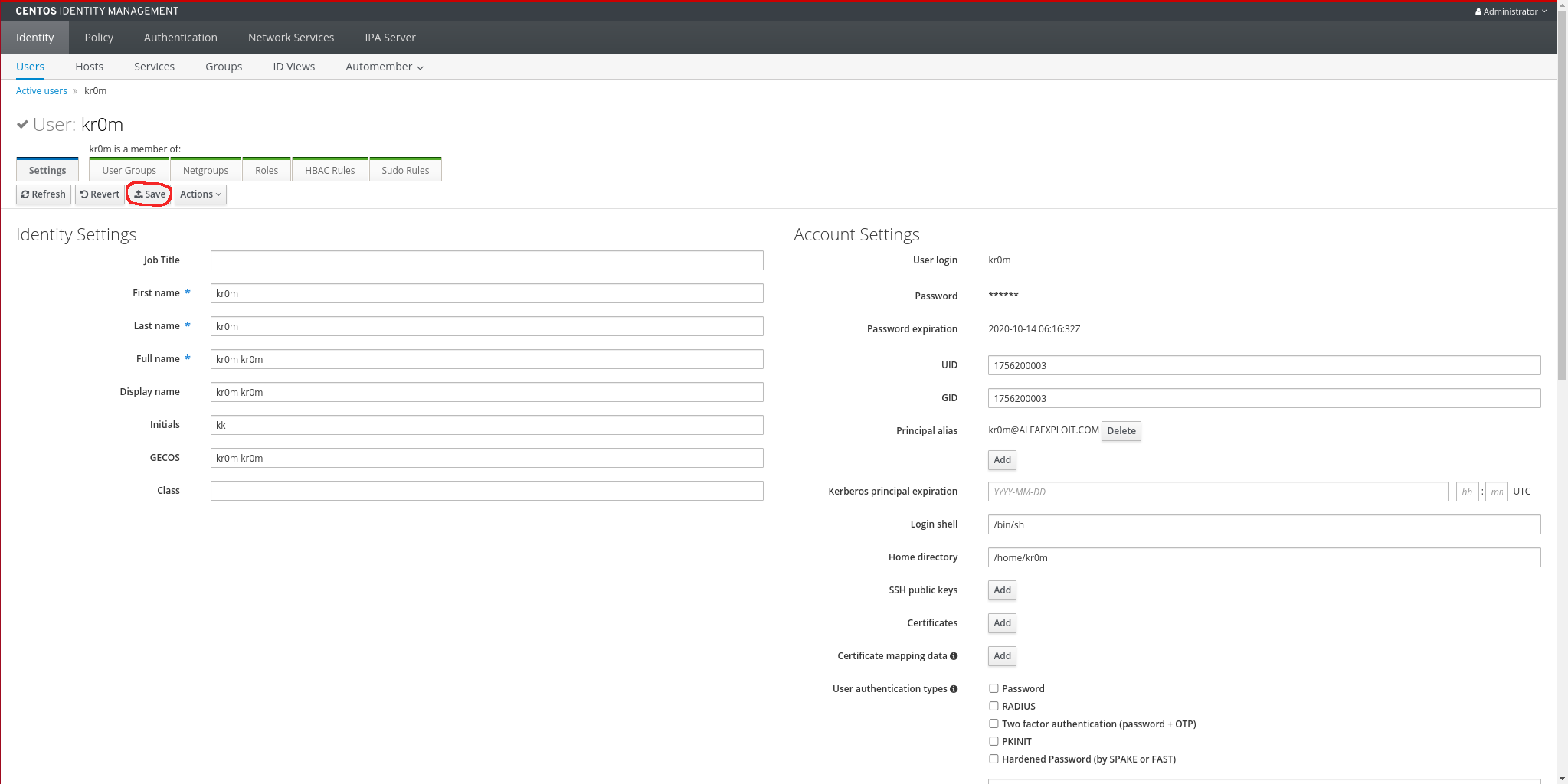Click info icon beside User authentication types
Viewport: 1568px width, 784px height.
954,689
